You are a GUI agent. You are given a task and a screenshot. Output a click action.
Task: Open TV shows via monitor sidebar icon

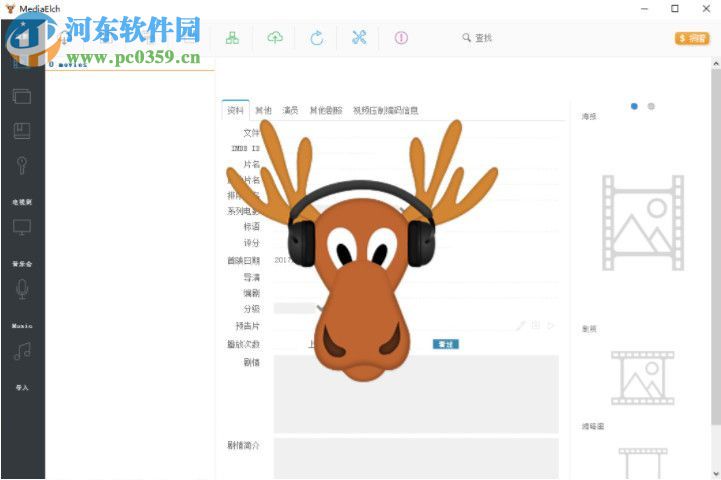22,227
